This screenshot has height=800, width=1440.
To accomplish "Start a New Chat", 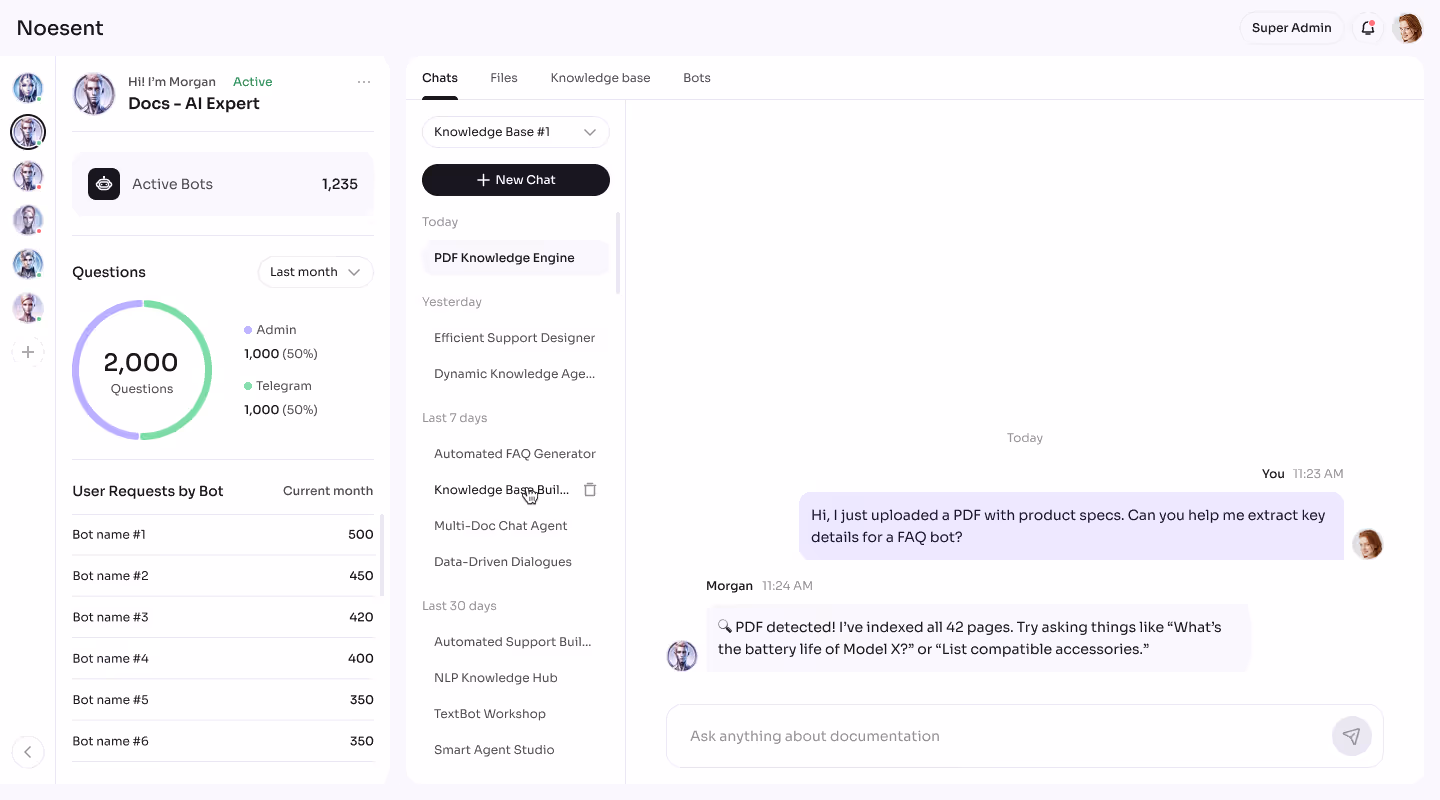I will 516,180.
